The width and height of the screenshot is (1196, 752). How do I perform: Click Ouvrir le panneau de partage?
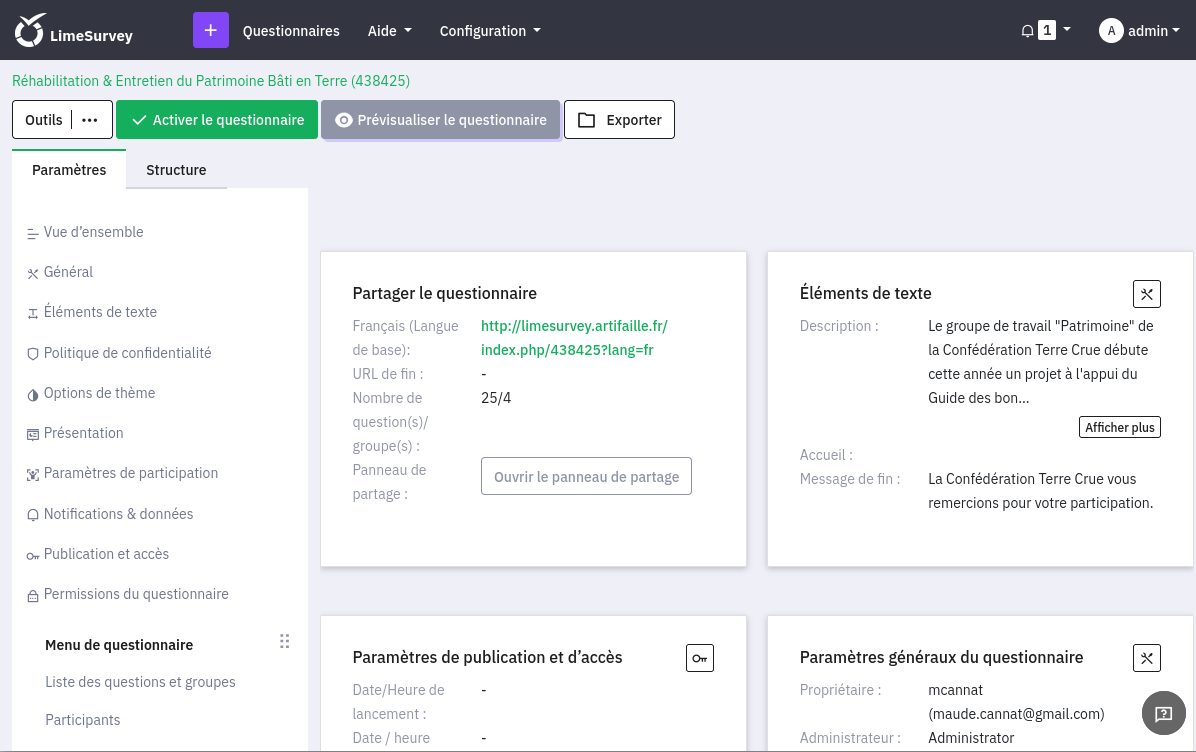click(x=586, y=476)
